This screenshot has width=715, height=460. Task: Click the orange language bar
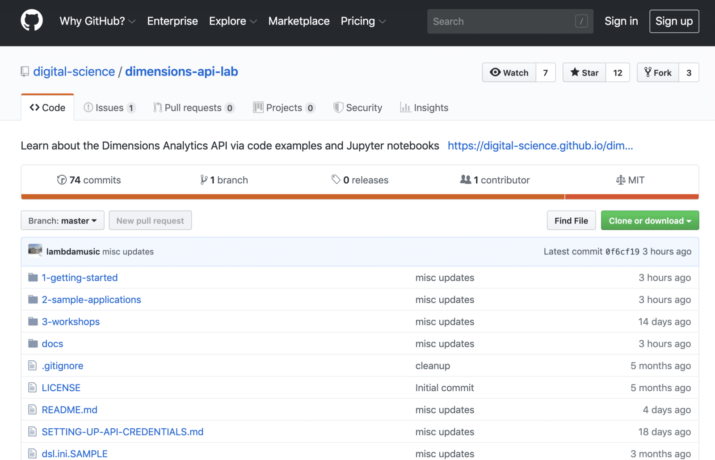(359, 197)
